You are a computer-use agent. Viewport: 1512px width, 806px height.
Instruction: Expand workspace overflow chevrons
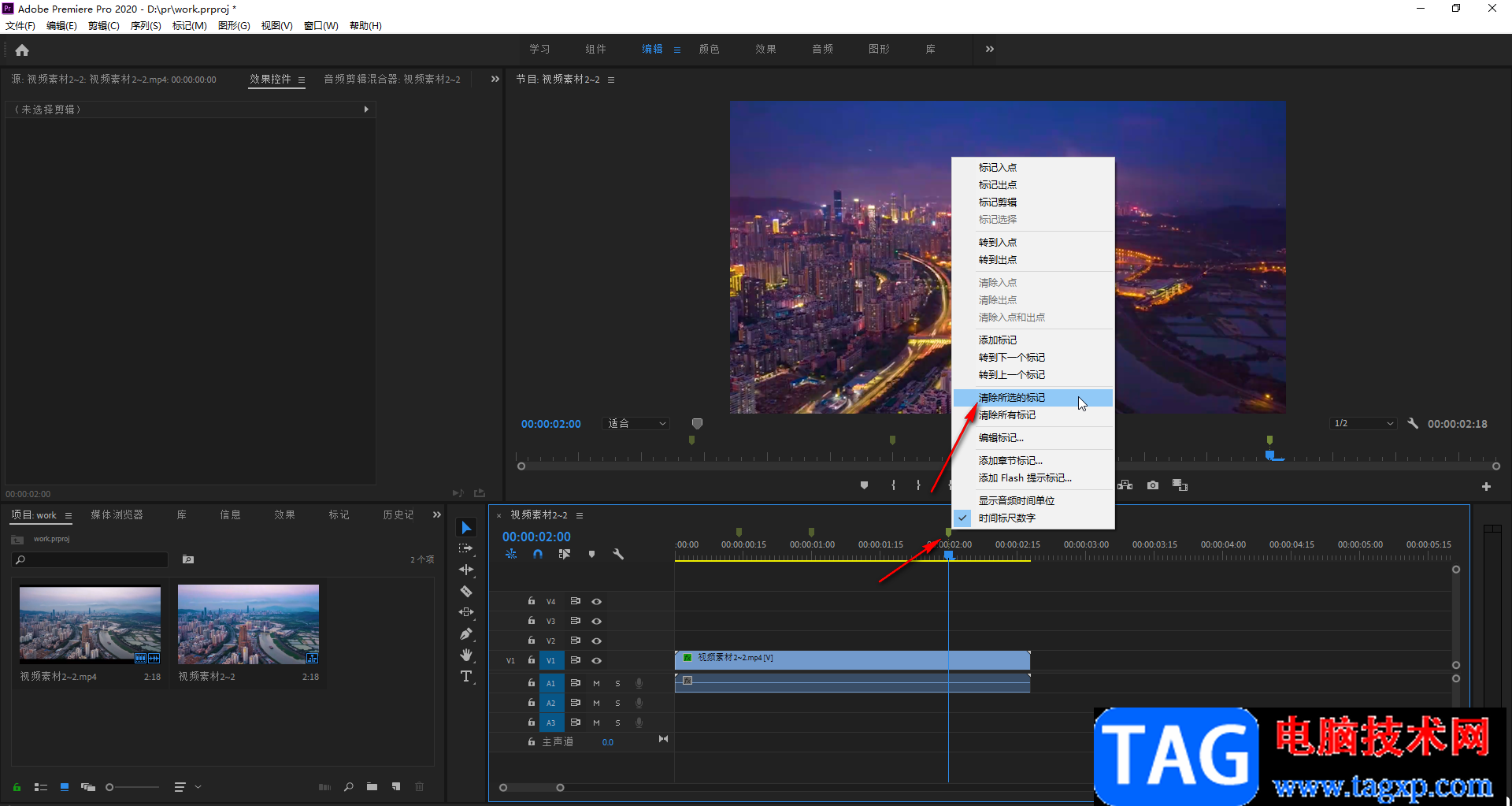pyautogui.click(x=990, y=49)
